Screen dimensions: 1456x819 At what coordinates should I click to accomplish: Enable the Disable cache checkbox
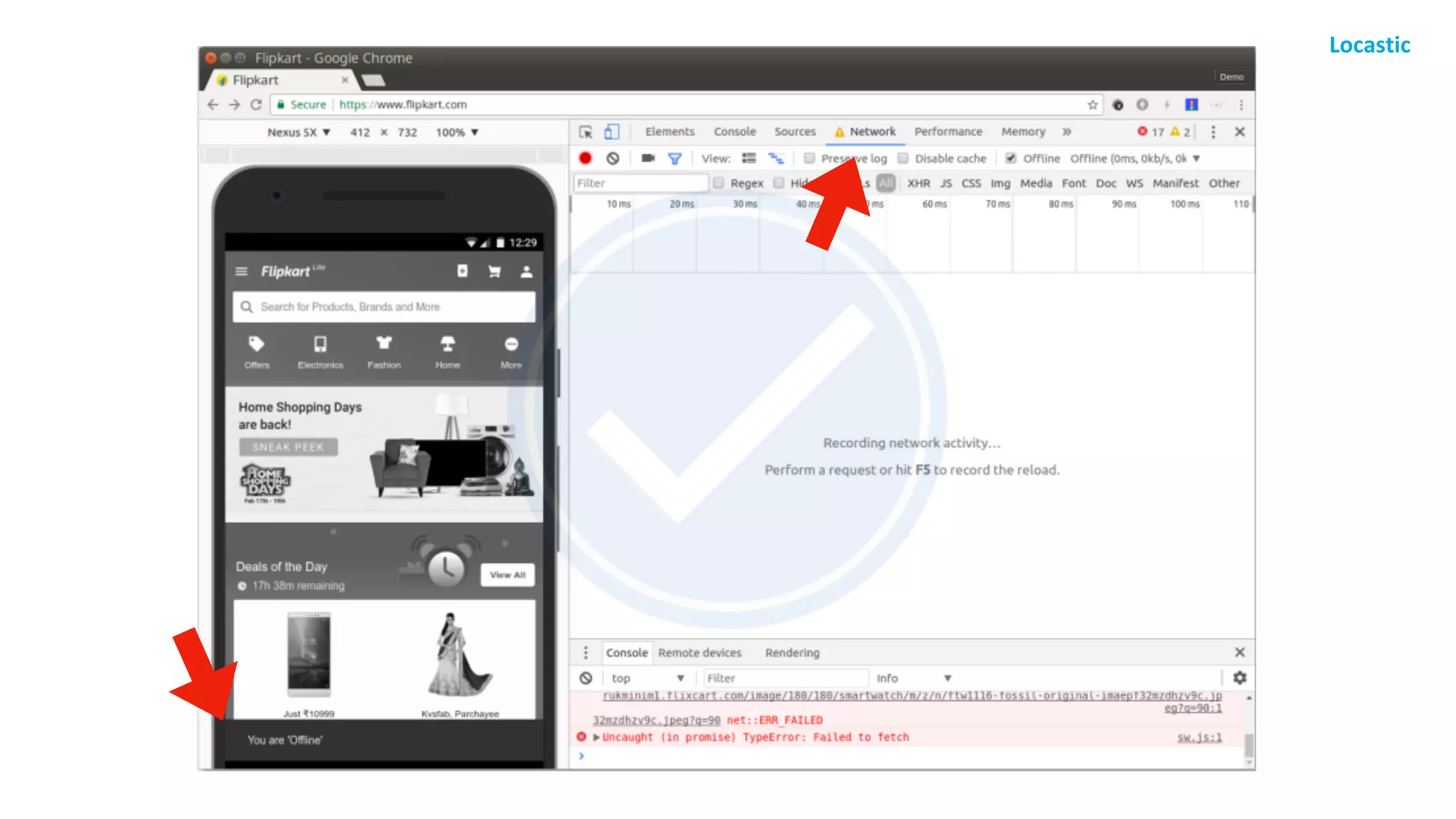(x=904, y=159)
